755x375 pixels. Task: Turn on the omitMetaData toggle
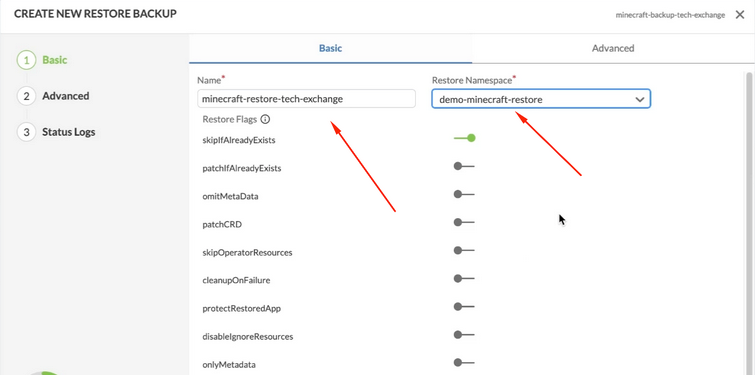[x=464, y=194]
